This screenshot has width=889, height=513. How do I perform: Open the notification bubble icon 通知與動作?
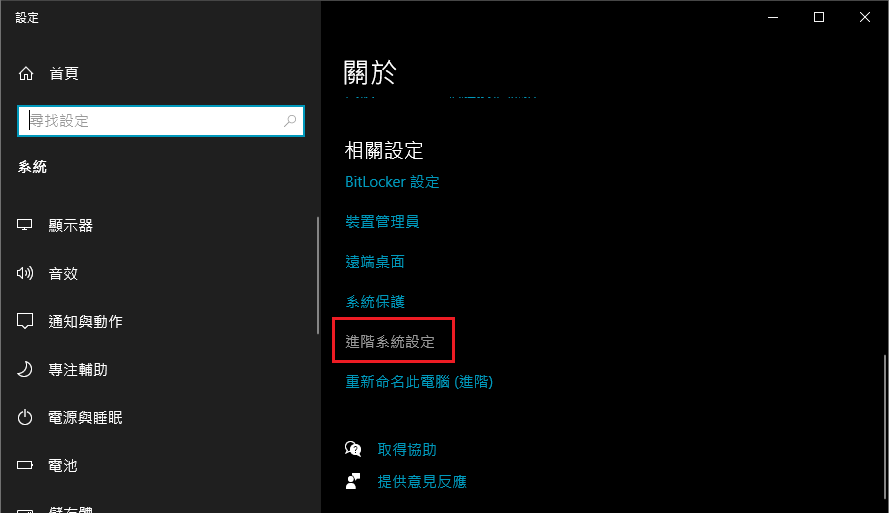[x=24, y=321]
